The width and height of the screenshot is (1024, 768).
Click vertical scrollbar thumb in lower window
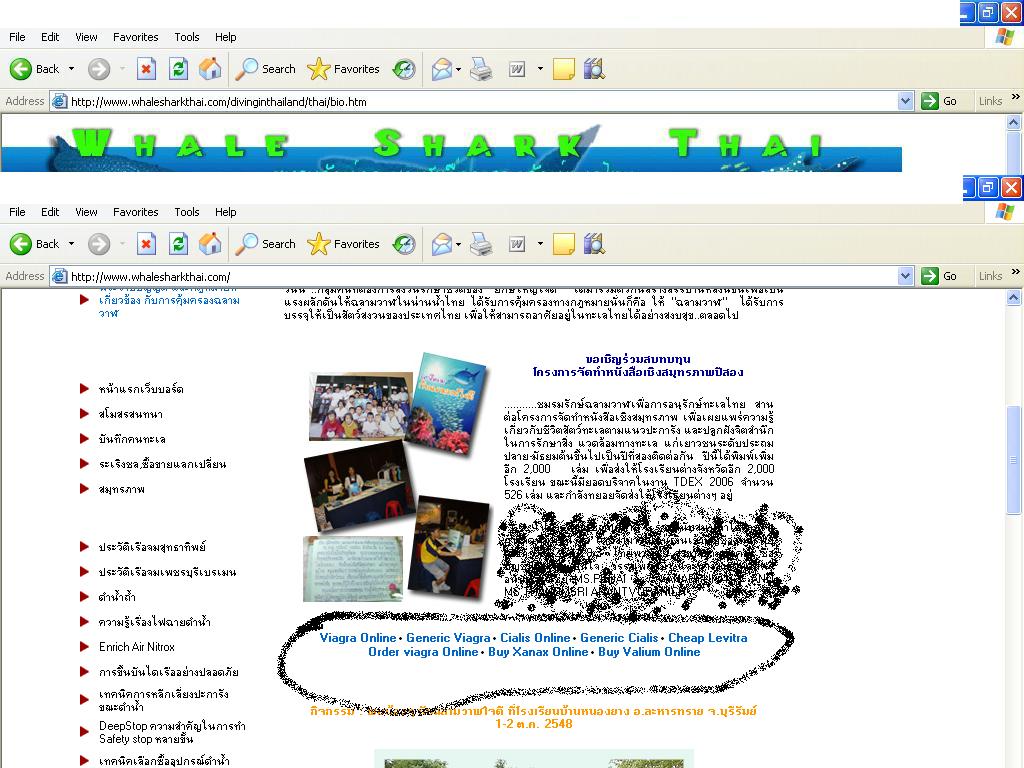(x=1014, y=460)
